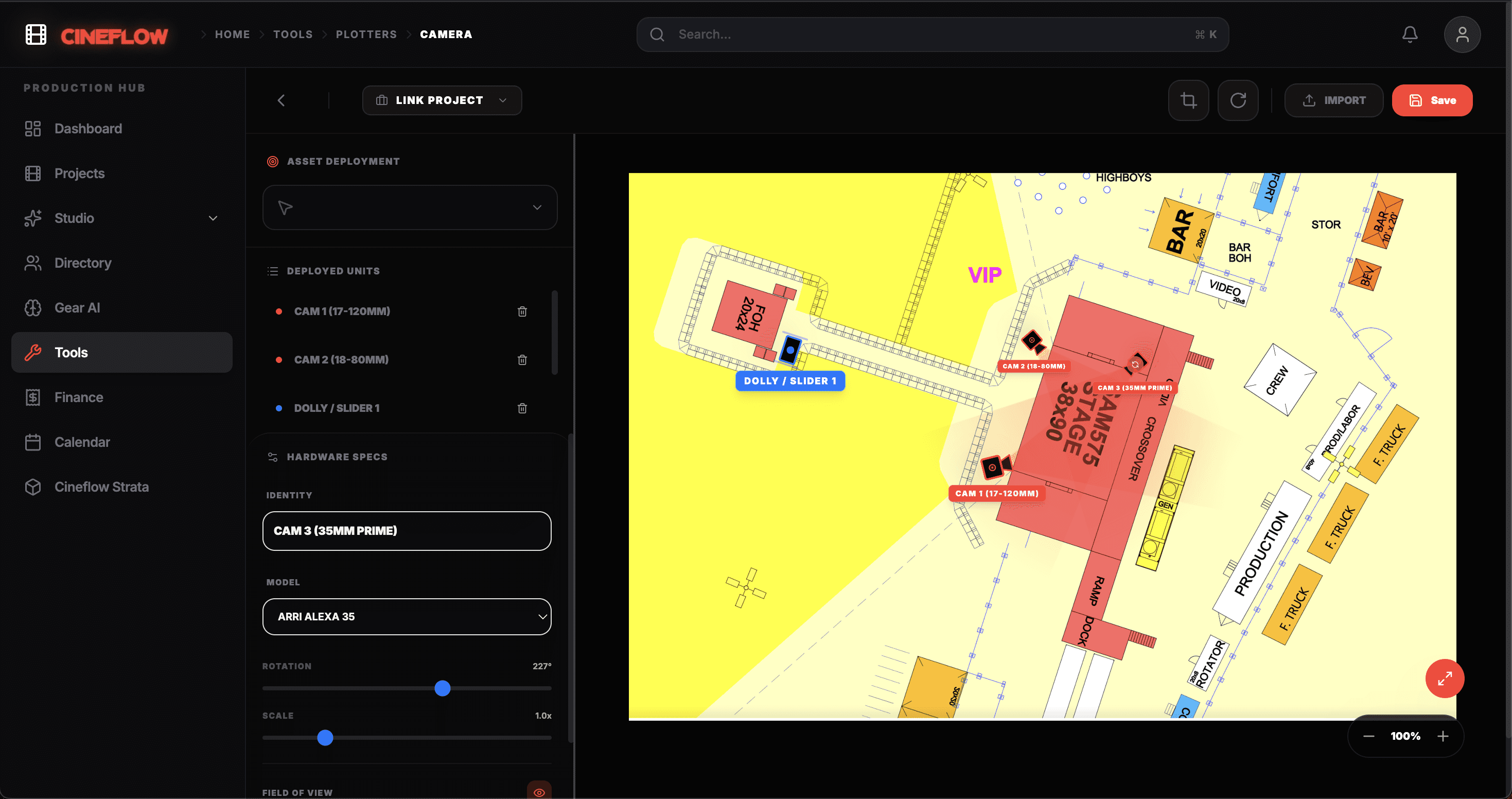Viewport: 1512px width, 799px height.
Task: Click the Import button
Action: (1333, 100)
